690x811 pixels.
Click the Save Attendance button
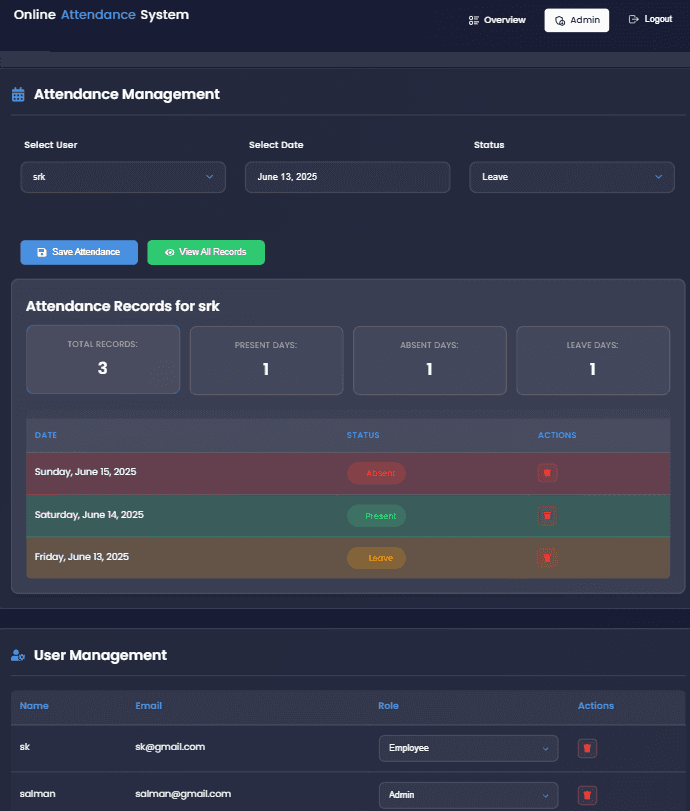tap(79, 252)
